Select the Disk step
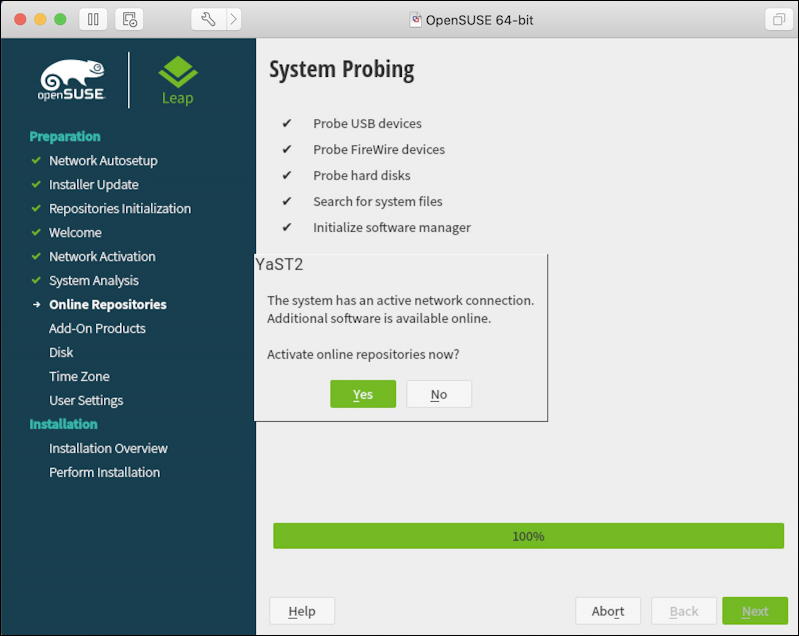The height and width of the screenshot is (636, 799). 61,352
